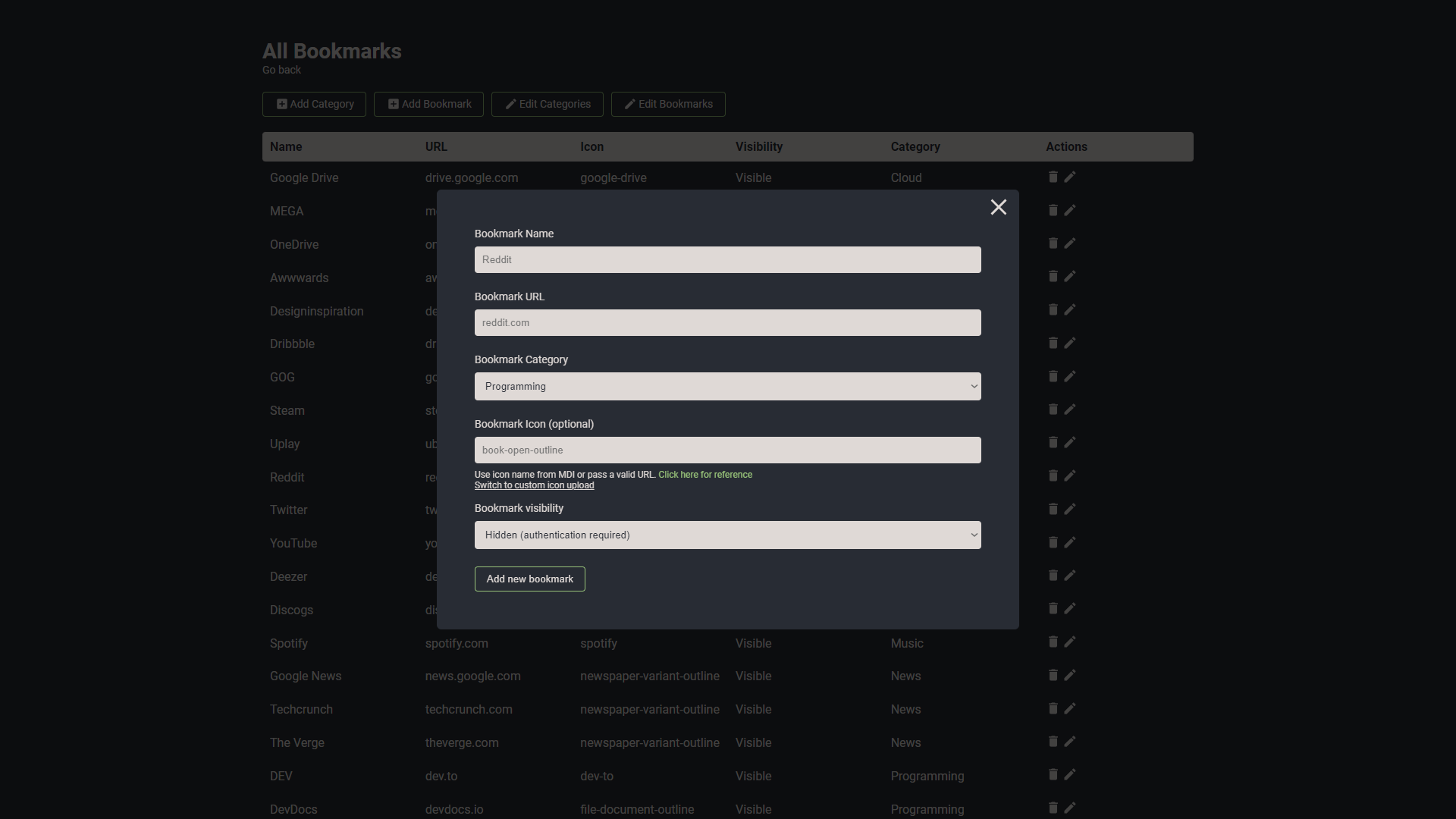Edit the The Verge bookmark
The image size is (1456, 819).
point(1070,742)
